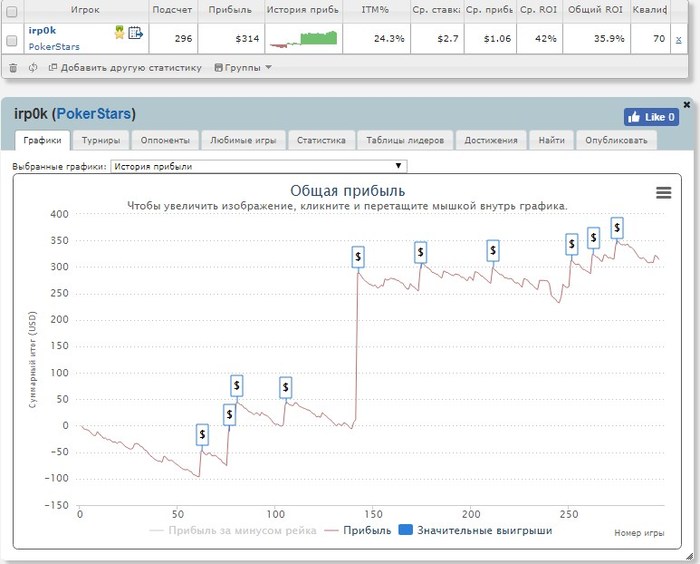Sort by the Игрок column header
The image size is (700, 564).
tap(85, 10)
